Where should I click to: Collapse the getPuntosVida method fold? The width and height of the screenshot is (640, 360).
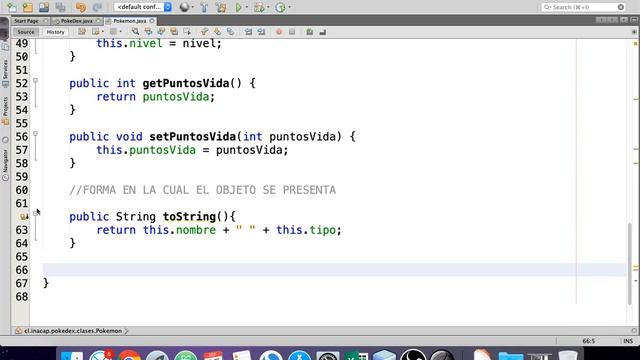[36, 81]
